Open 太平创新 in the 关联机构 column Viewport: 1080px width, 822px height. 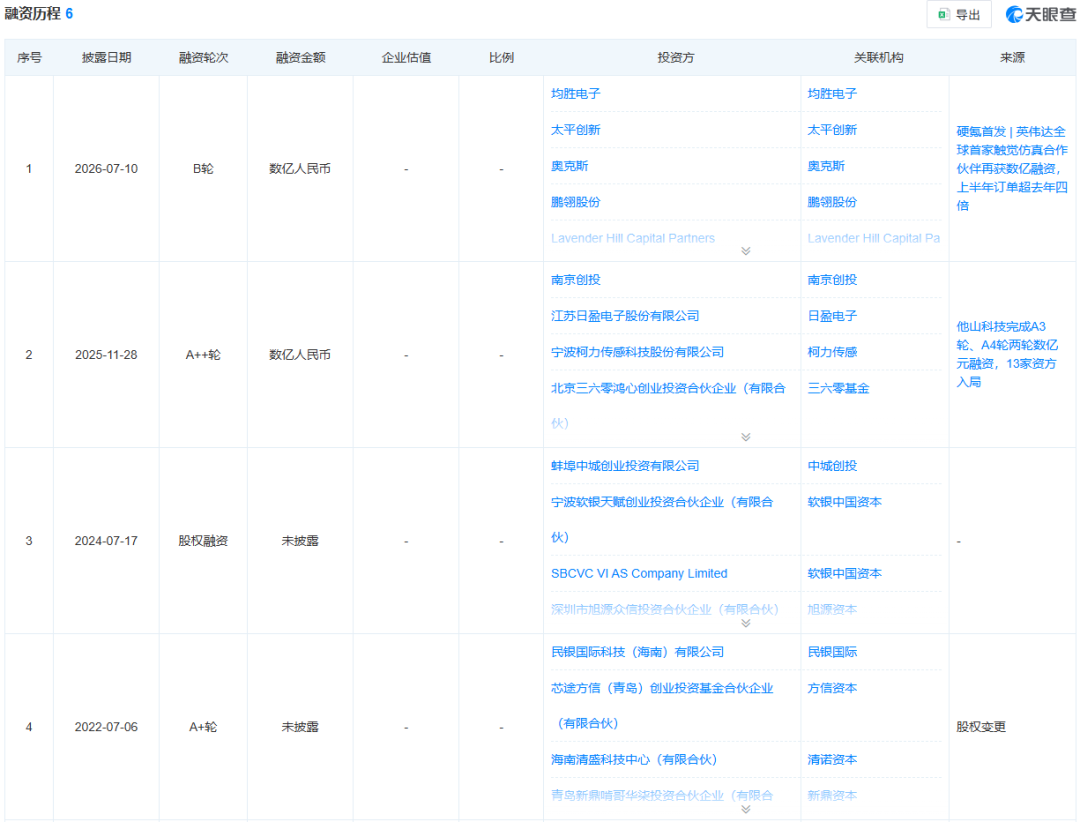(x=832, y=130)
